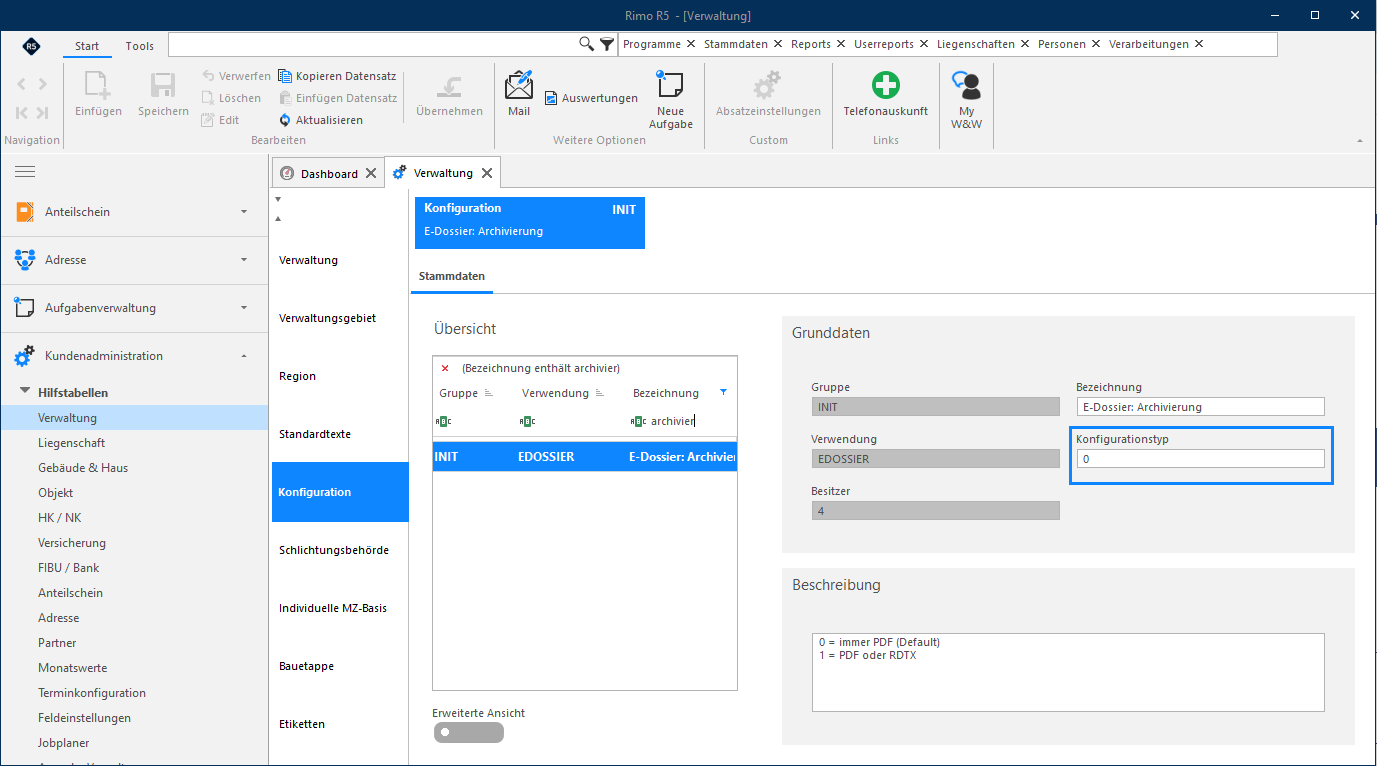Click Kopieren Datensatz
The height and width of the screenshot is (766, 1377).
tap(337, 76)
